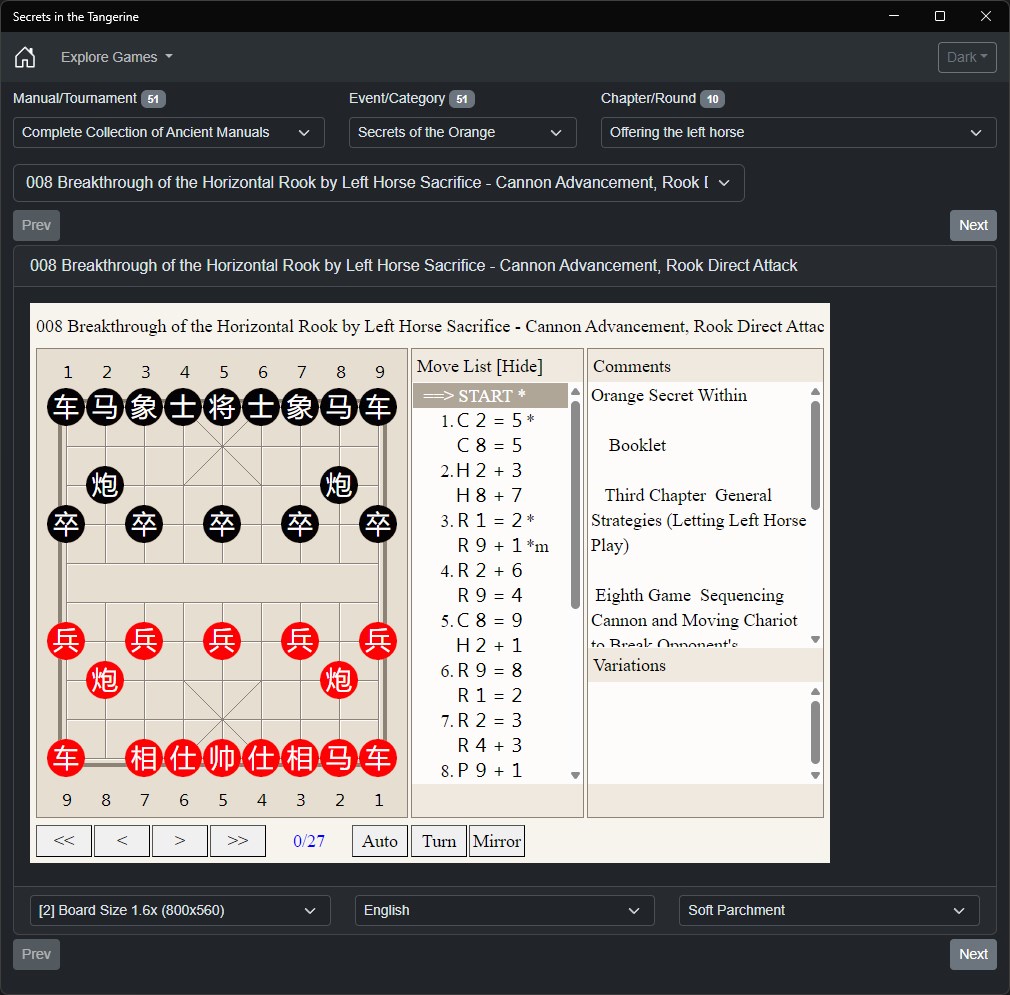Click red cannon 炮 on file 8
The image size is (1010, 995).
pos(106,680)
